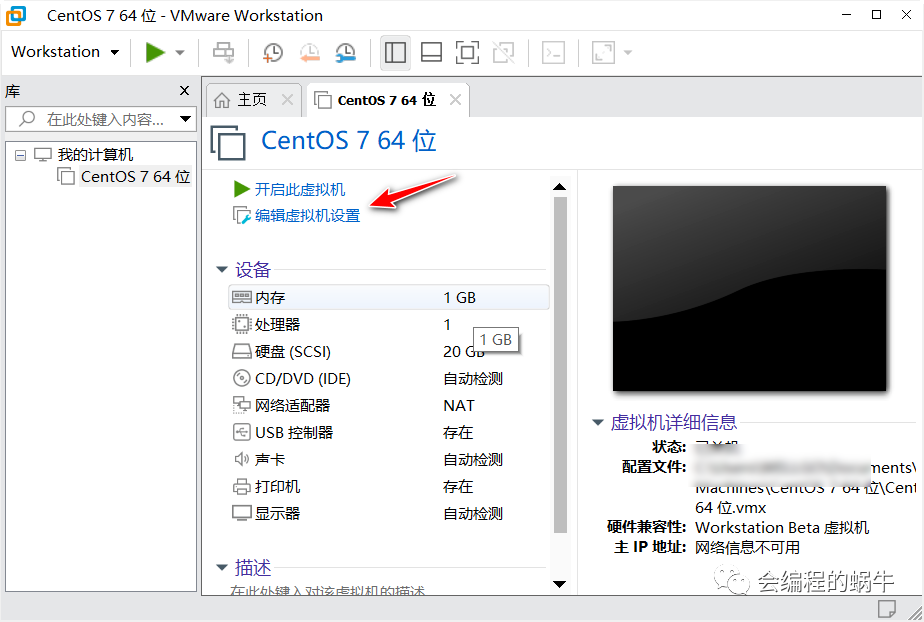924x622 pixels.
Task: Minimize the VMware Workstation window
Action: [x=847, y=15]
